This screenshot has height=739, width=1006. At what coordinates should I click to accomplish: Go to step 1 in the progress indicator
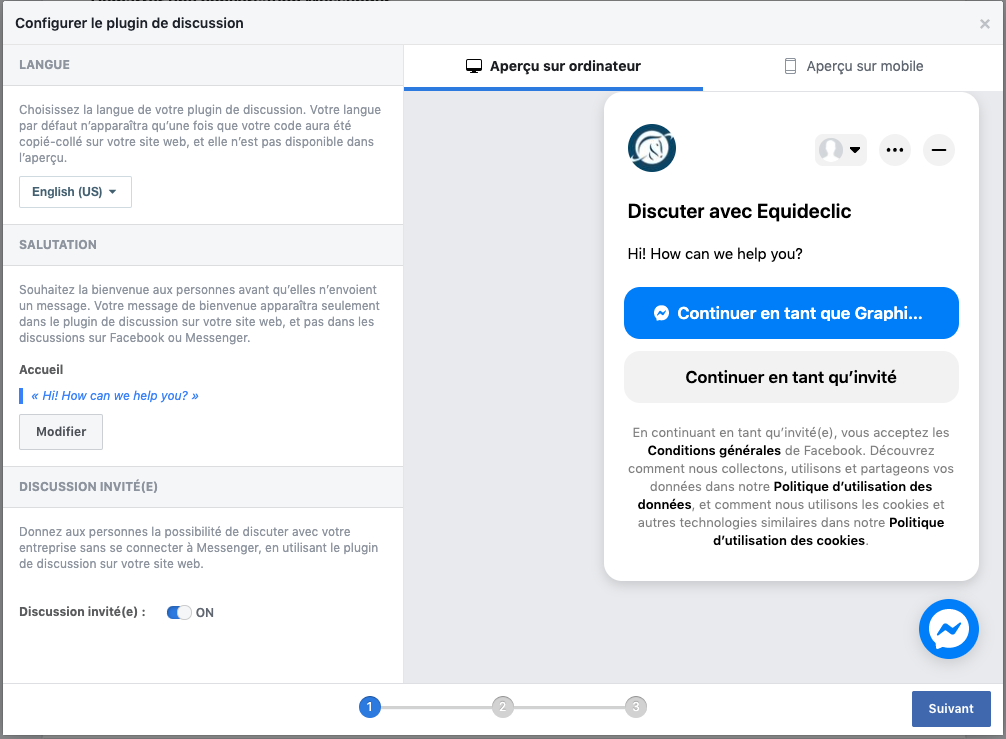[x=370, y=707]
